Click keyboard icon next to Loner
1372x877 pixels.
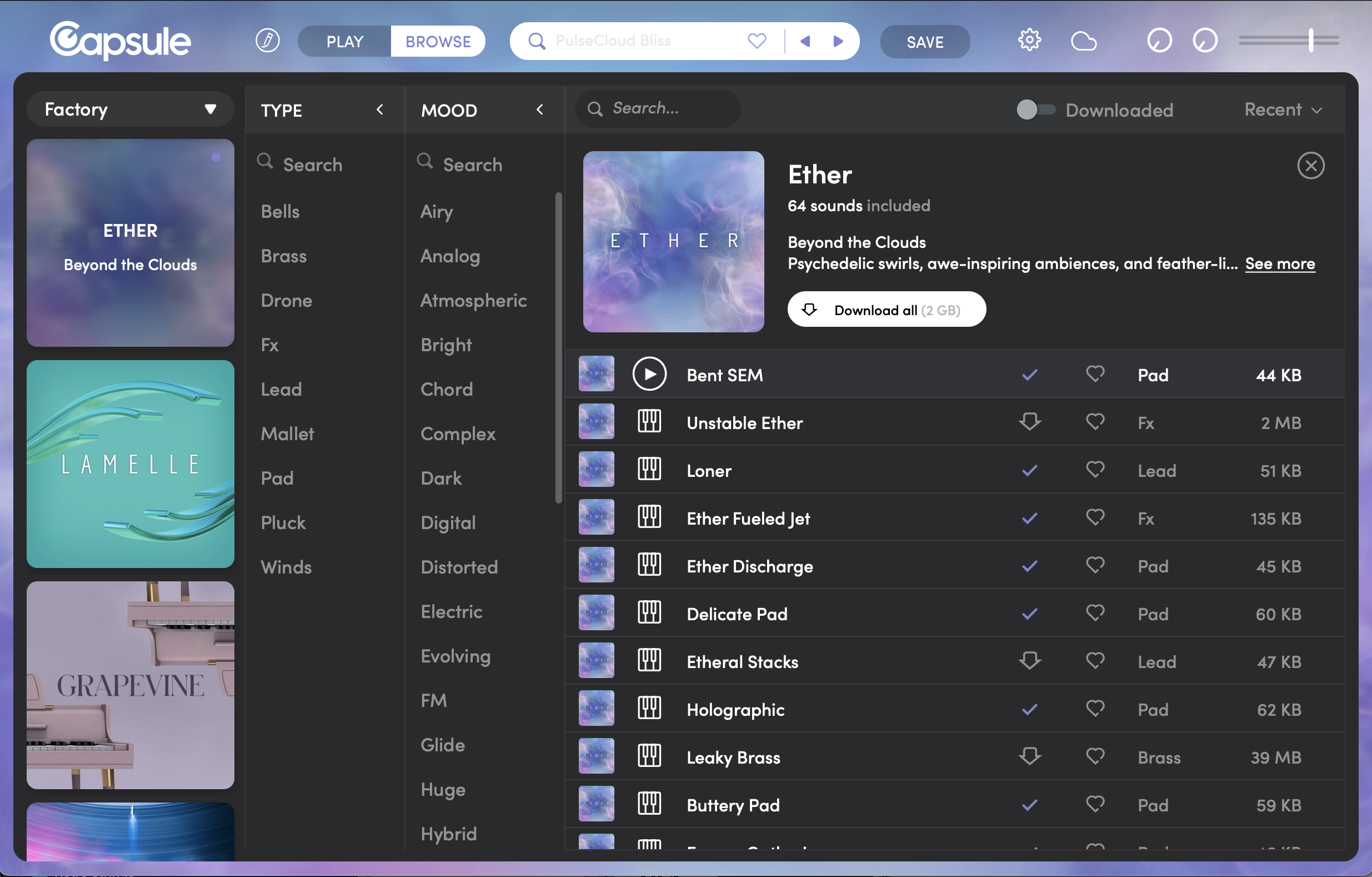[649, 470]
